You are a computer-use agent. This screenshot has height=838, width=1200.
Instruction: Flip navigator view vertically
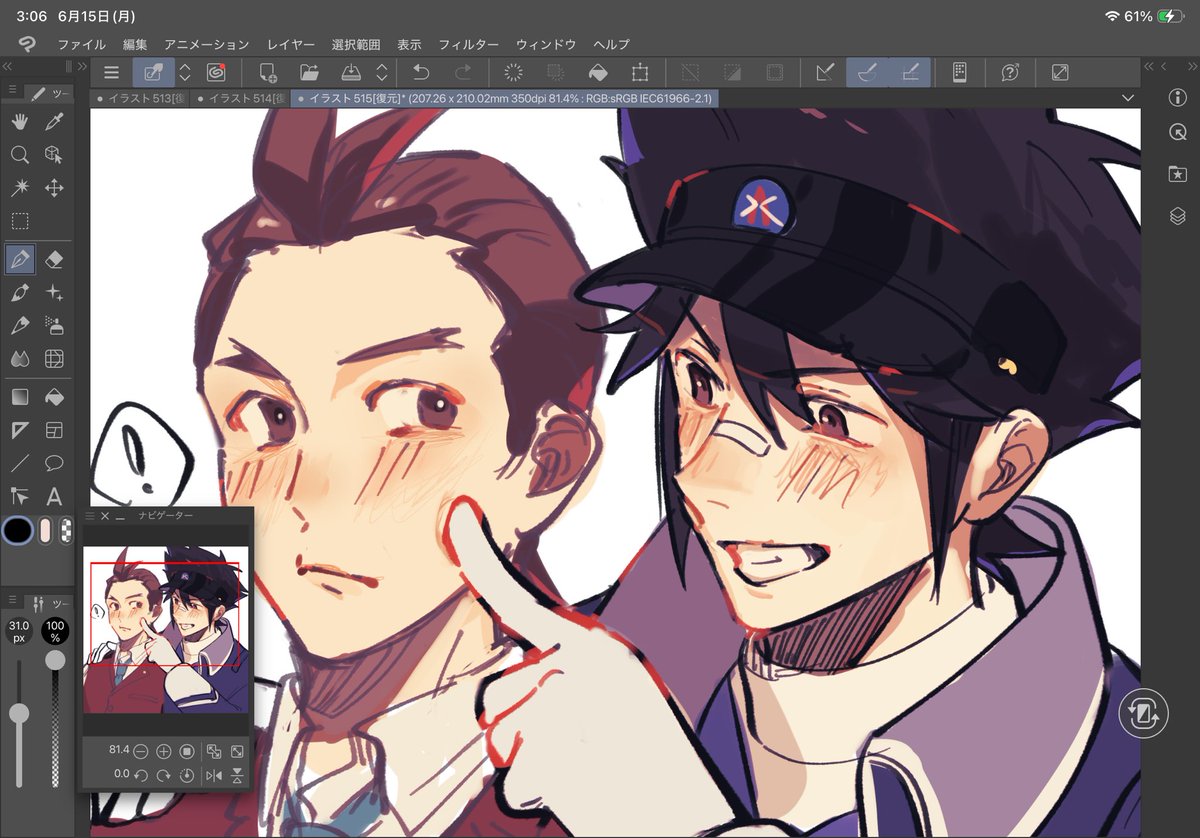tap(237, 775)
